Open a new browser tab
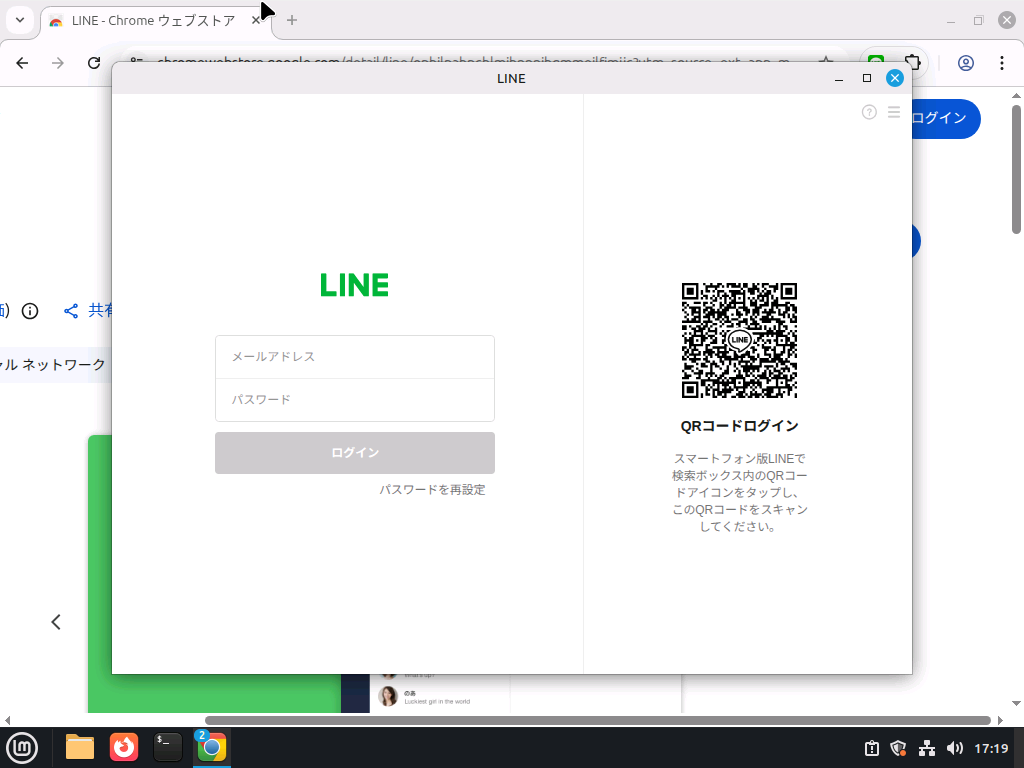Viewport: 1024px width, 768px height. tap(290, 19)
